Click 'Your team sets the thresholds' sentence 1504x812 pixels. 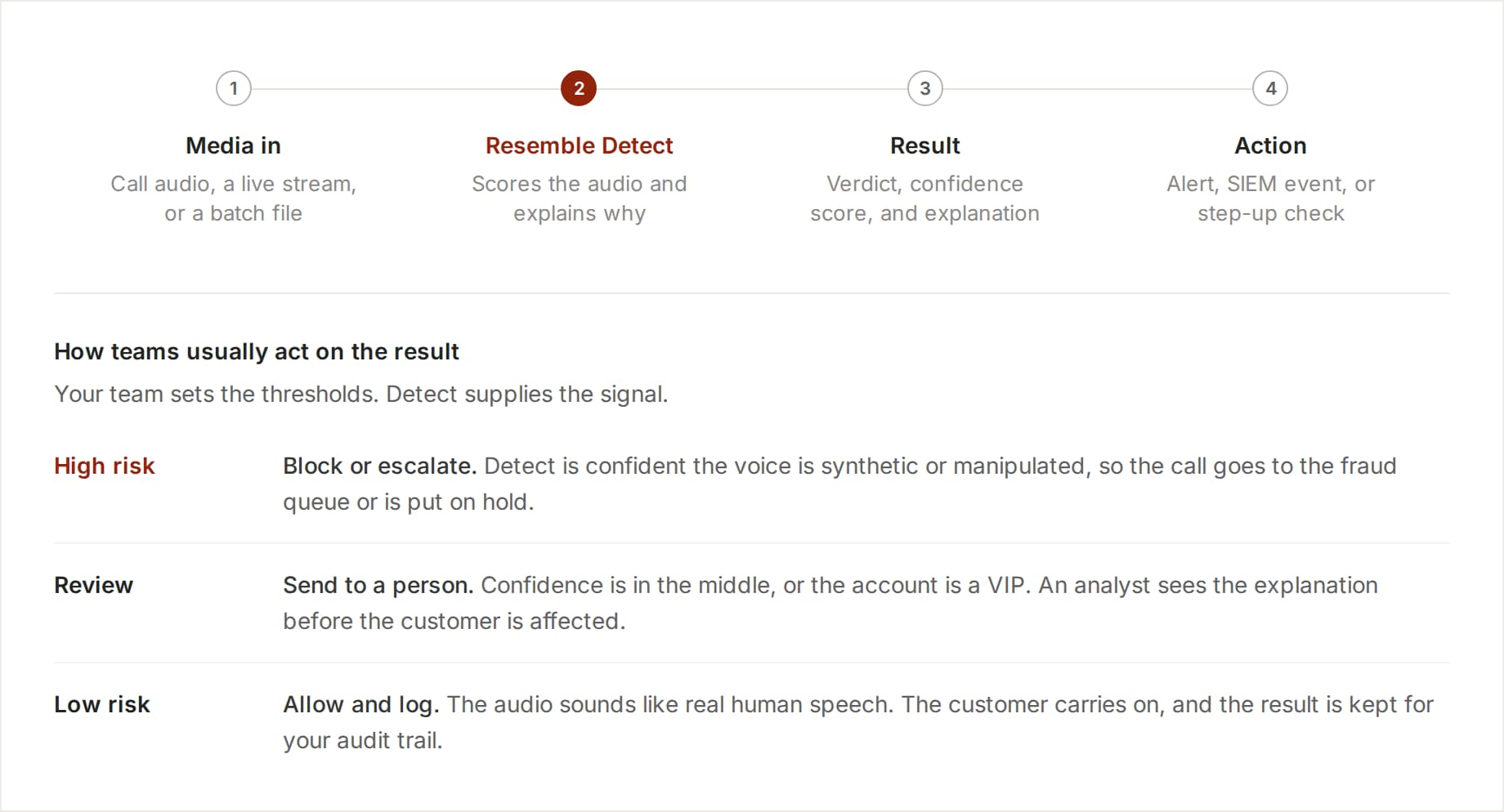point(361,394)
